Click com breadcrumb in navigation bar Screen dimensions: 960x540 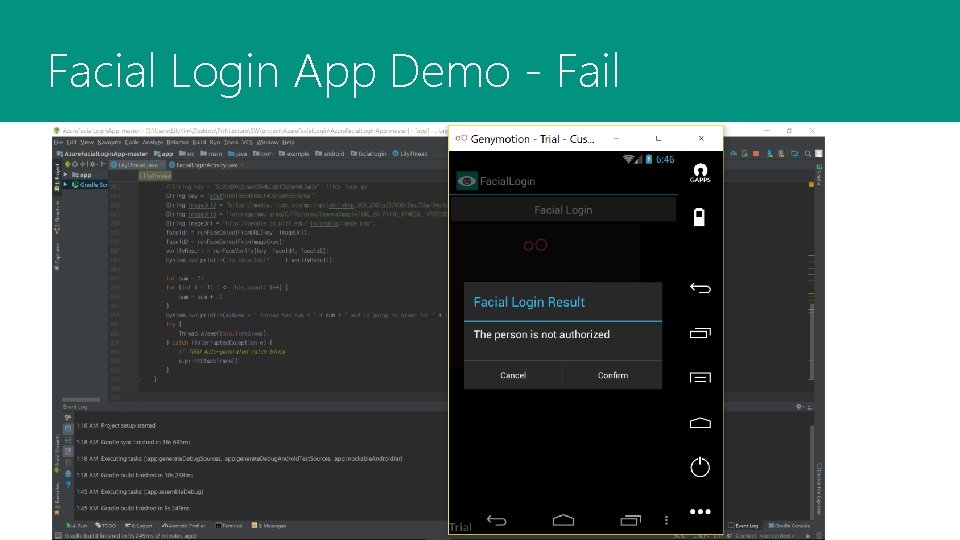click(262, 154)
